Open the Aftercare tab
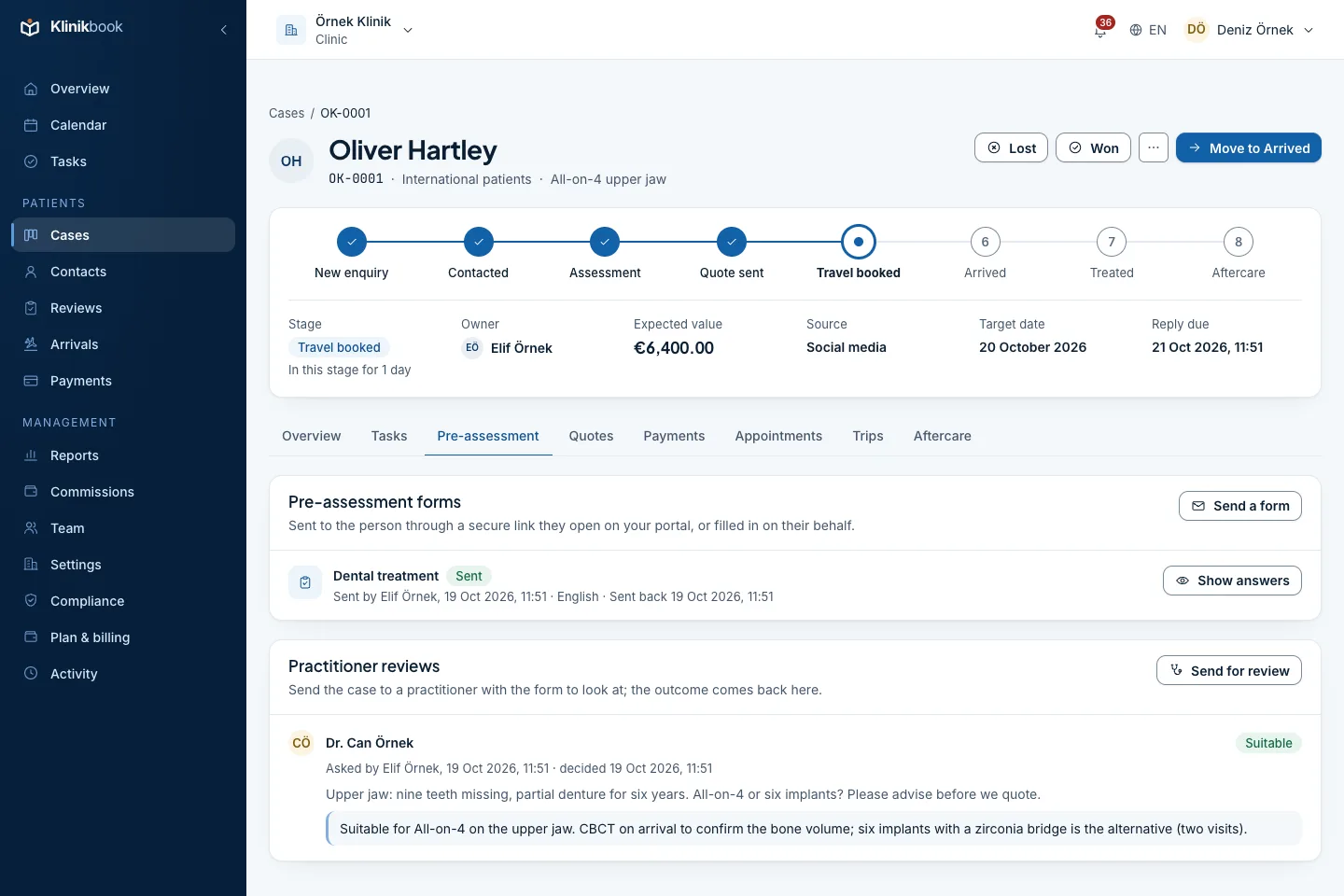 (x=943, y=436)
